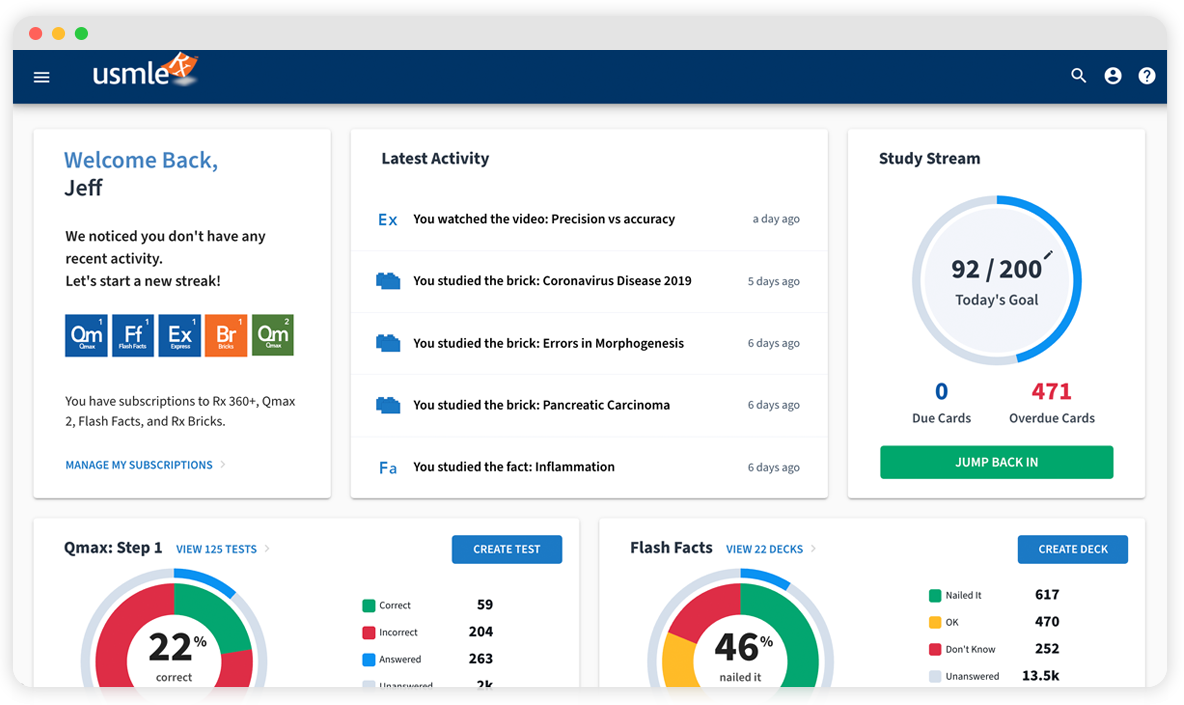This screenshot has width=1184, height=705.
Task: Click the 92 / 200 Today's Goal progress ring
Action: click(x=997, y=281)
